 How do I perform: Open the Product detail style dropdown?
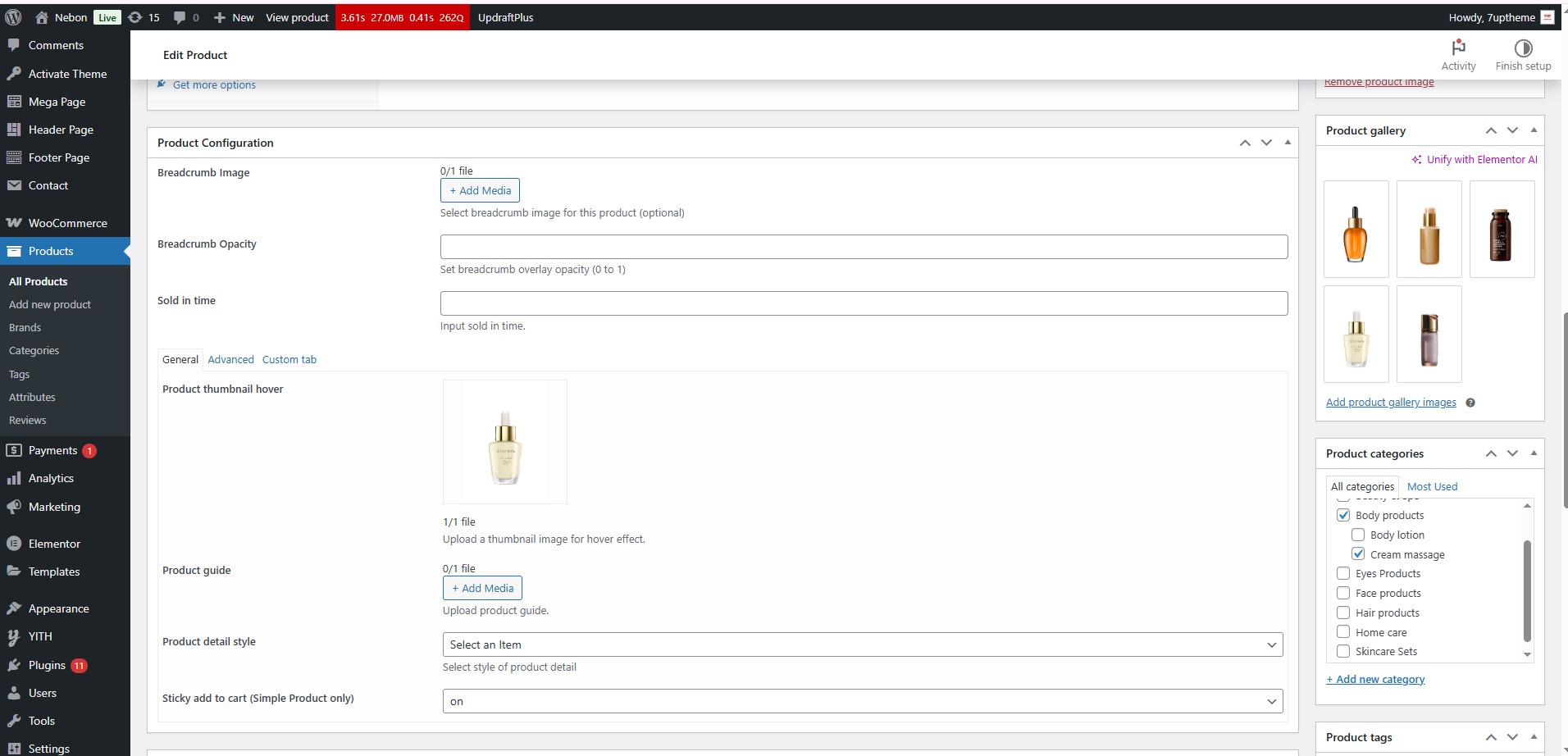coord(862,644)
